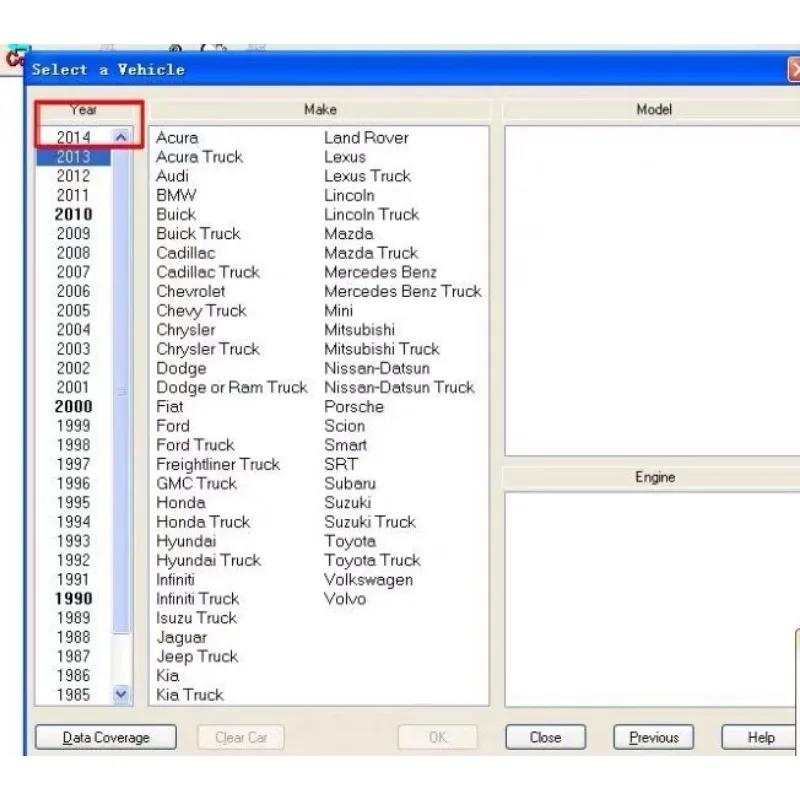
Task: Choose Cadillac make
Action: click(186, 253)
